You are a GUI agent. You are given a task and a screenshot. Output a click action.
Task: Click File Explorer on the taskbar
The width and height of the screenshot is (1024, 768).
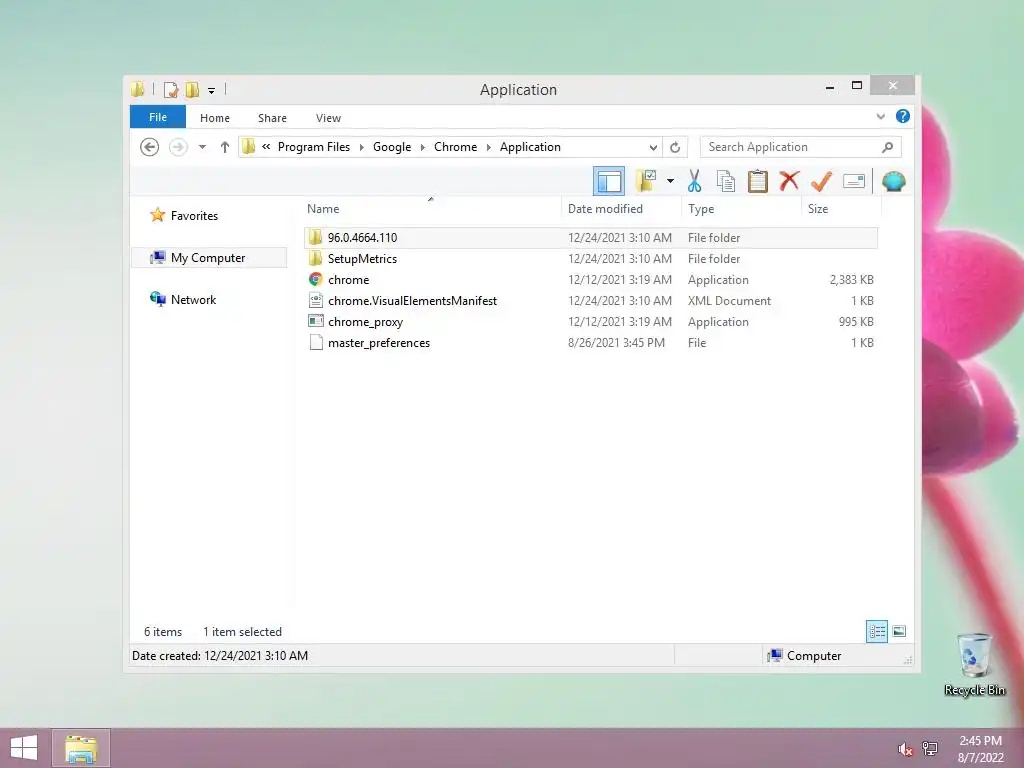[x=81, y=748]
